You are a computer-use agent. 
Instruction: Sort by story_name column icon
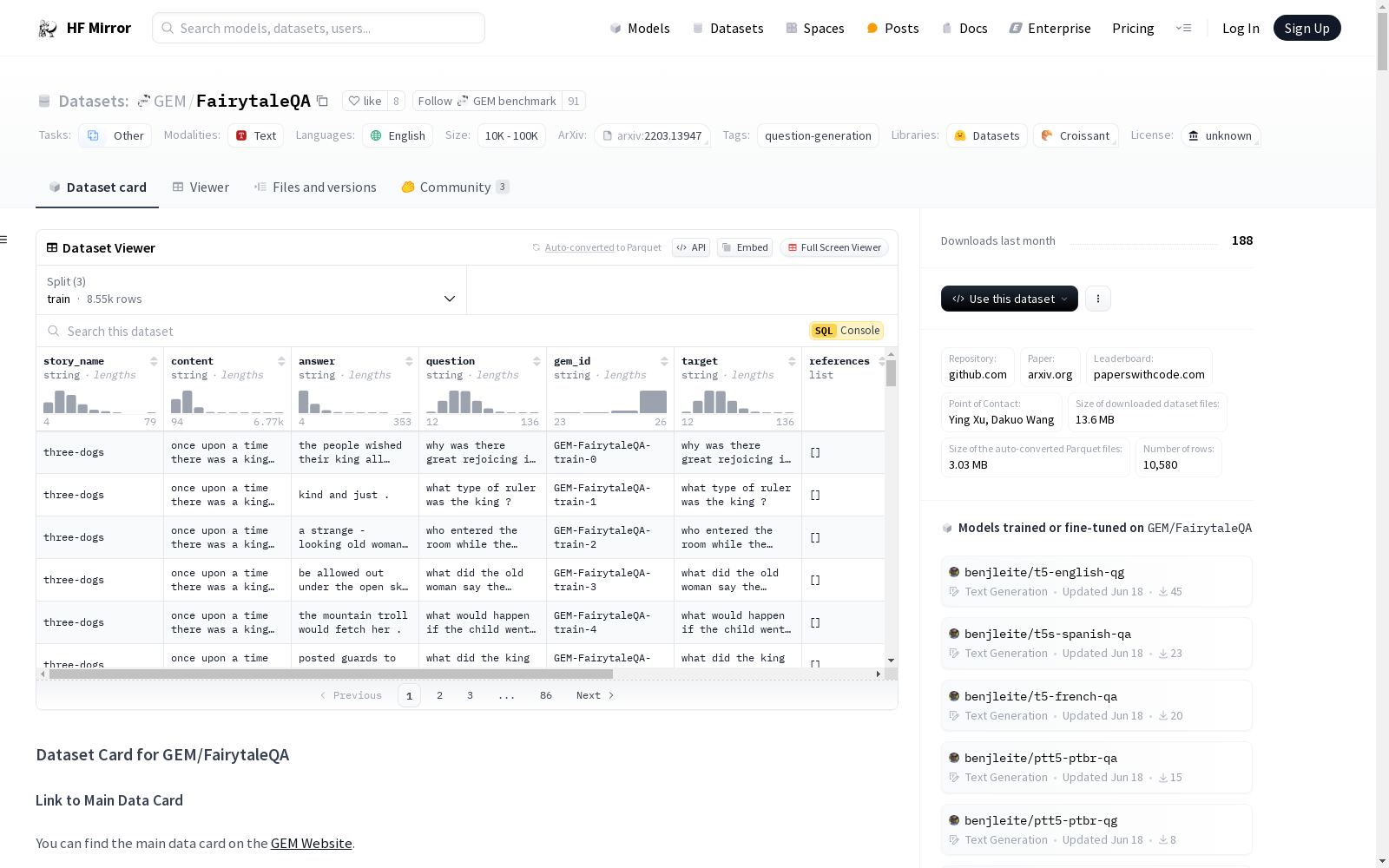click(154, 361)
